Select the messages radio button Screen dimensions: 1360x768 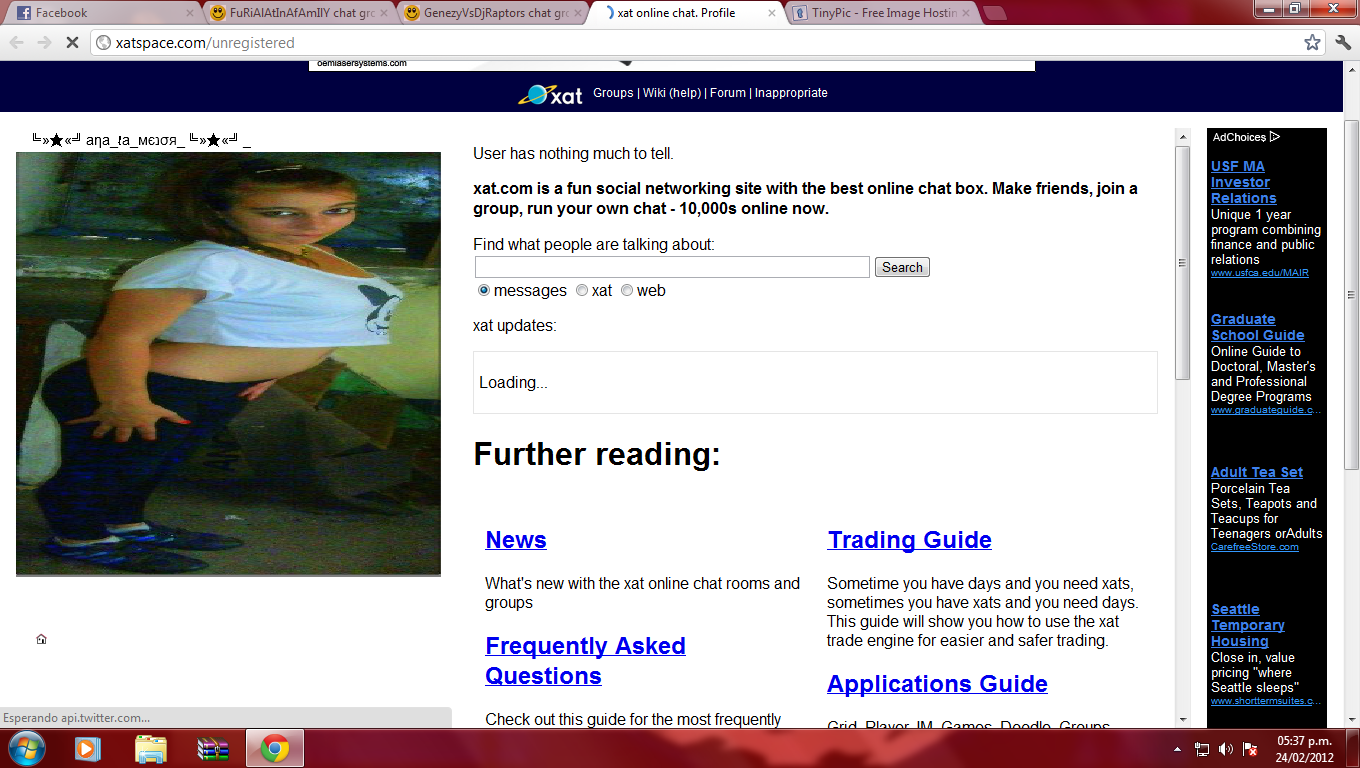point(484,291)
